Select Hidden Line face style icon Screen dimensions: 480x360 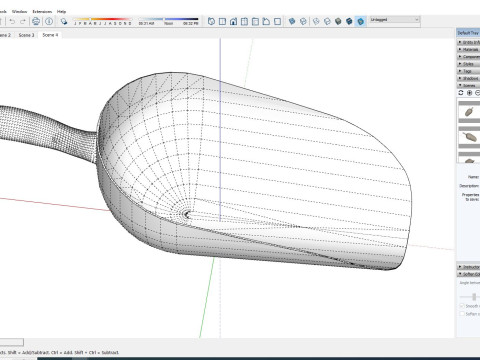tap(327, 22)
